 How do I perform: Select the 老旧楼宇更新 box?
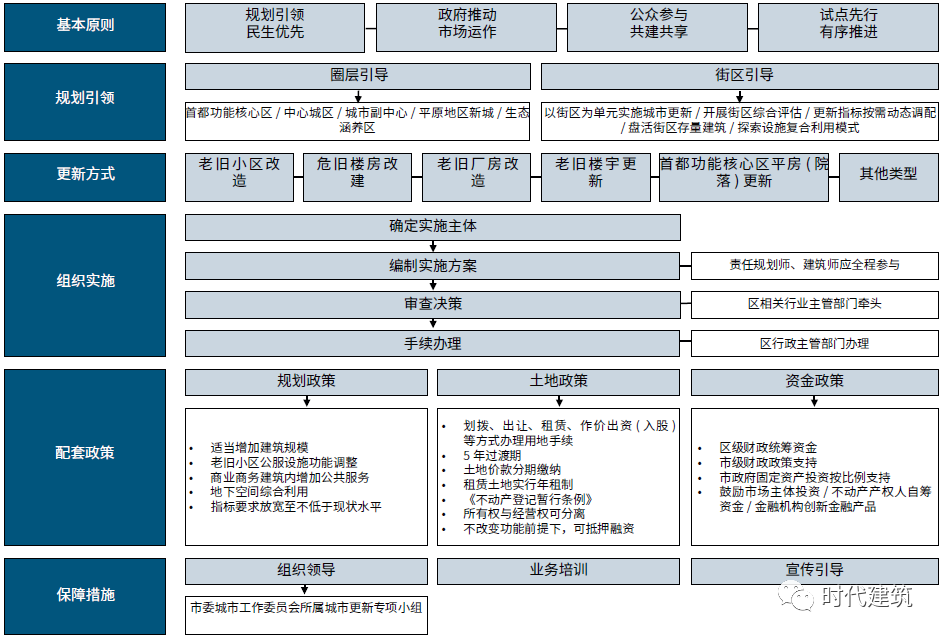pos(596,177)
